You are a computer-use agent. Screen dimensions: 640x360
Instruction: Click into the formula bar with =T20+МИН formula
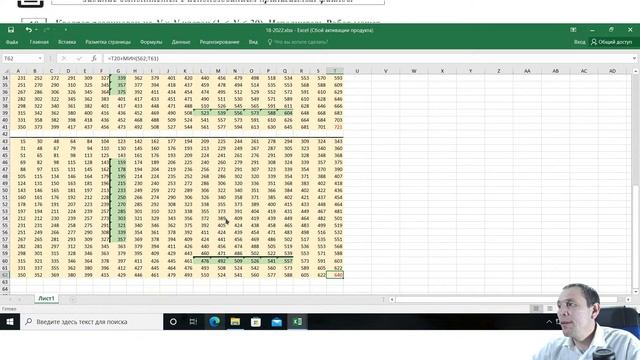(x=367, y=59)
